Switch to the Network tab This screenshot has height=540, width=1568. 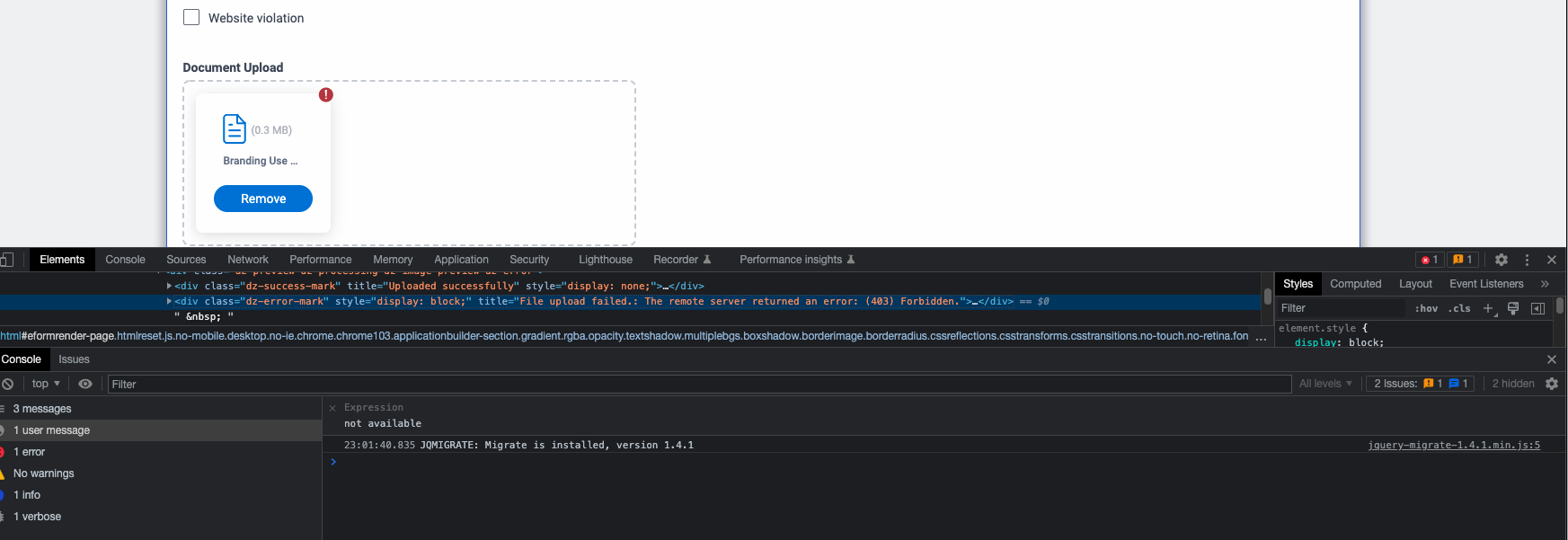pyautogui.click(x=248, y=260)
